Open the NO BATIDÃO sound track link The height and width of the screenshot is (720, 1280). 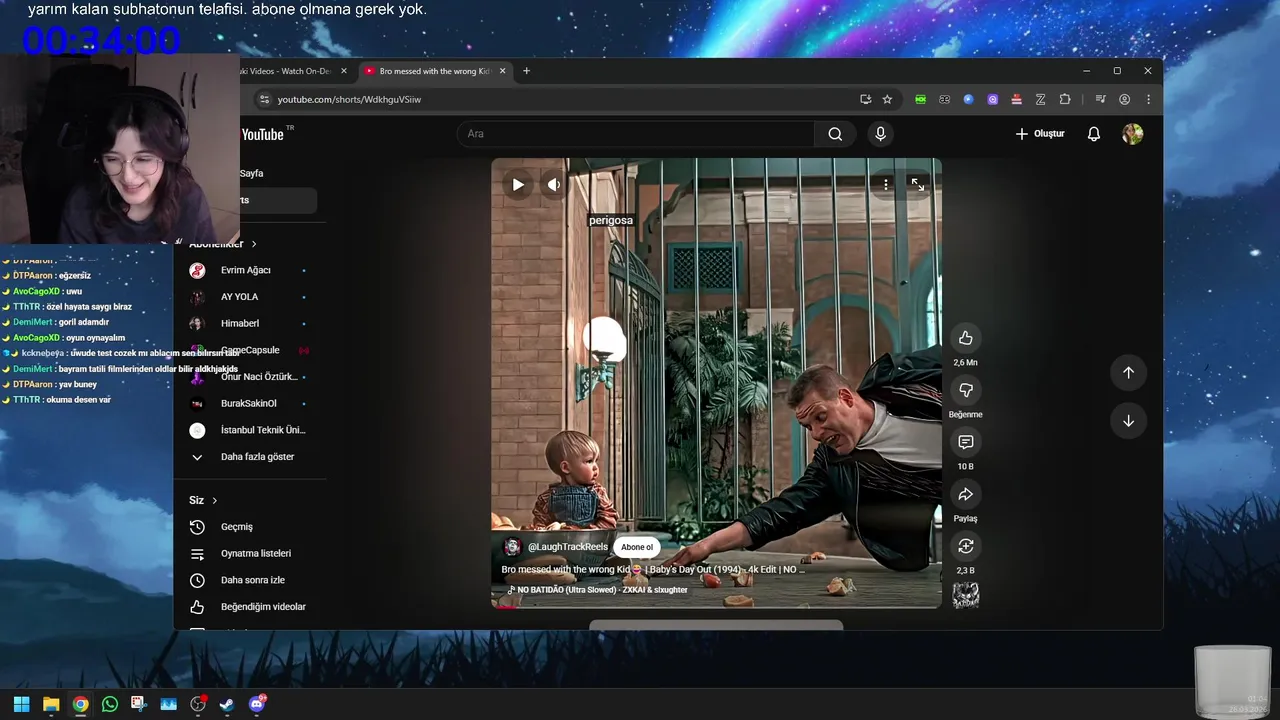coord(602,590)
